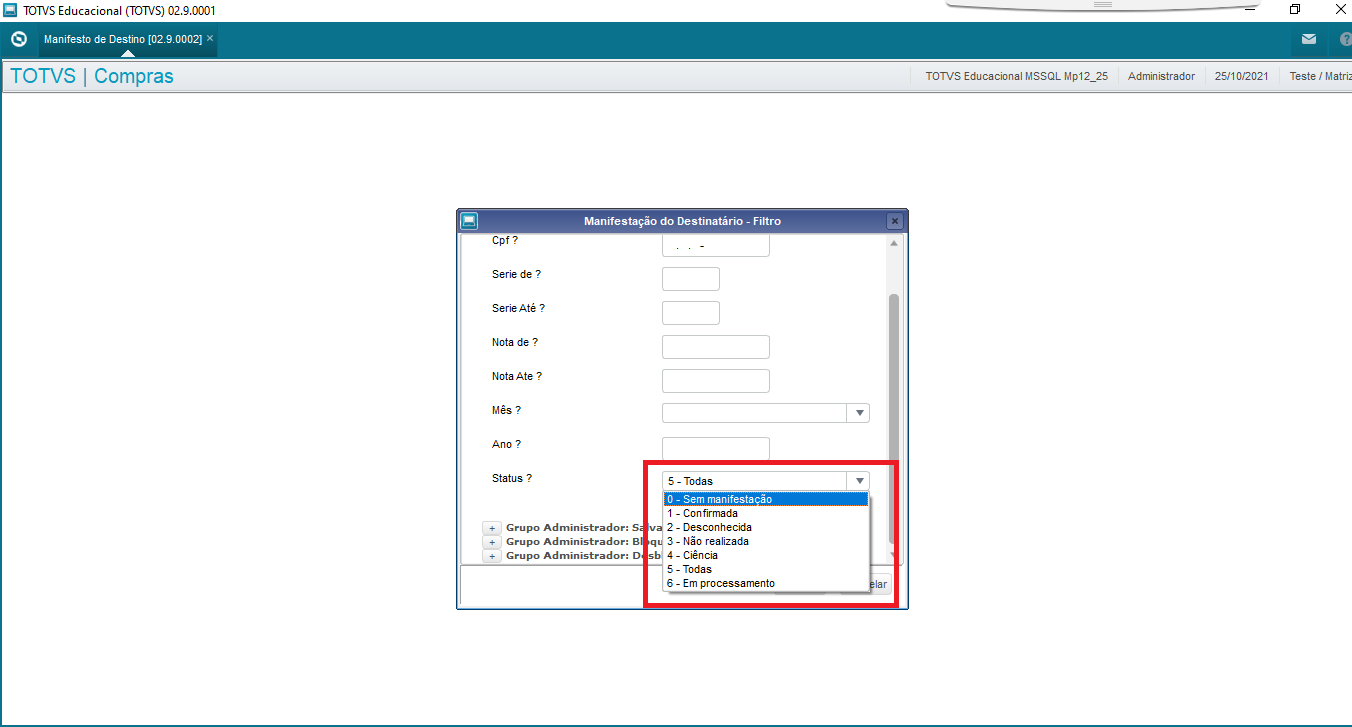Click TOTVS Educacional MSSQL Mp12_25 environment label
The height and width of the screenshot is (727, 1352).
tap(1016, 76)
